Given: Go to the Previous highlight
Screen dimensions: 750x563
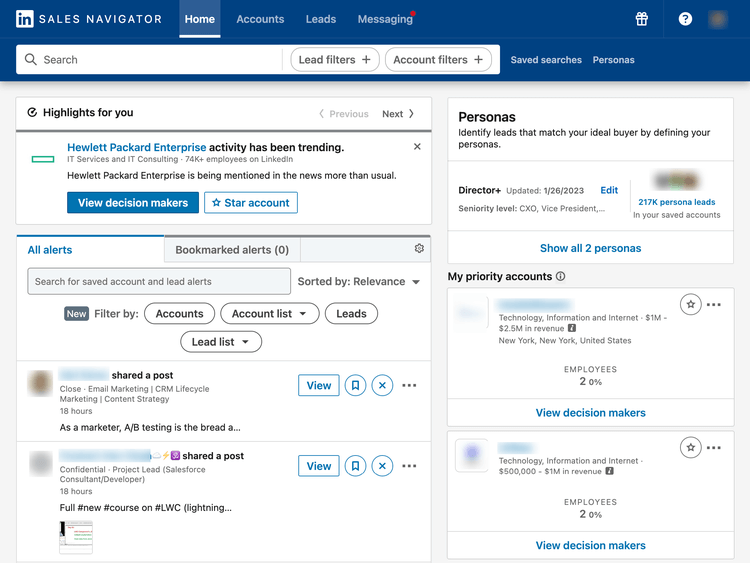Looking at the screenshot, I should (x=343, y=114).
